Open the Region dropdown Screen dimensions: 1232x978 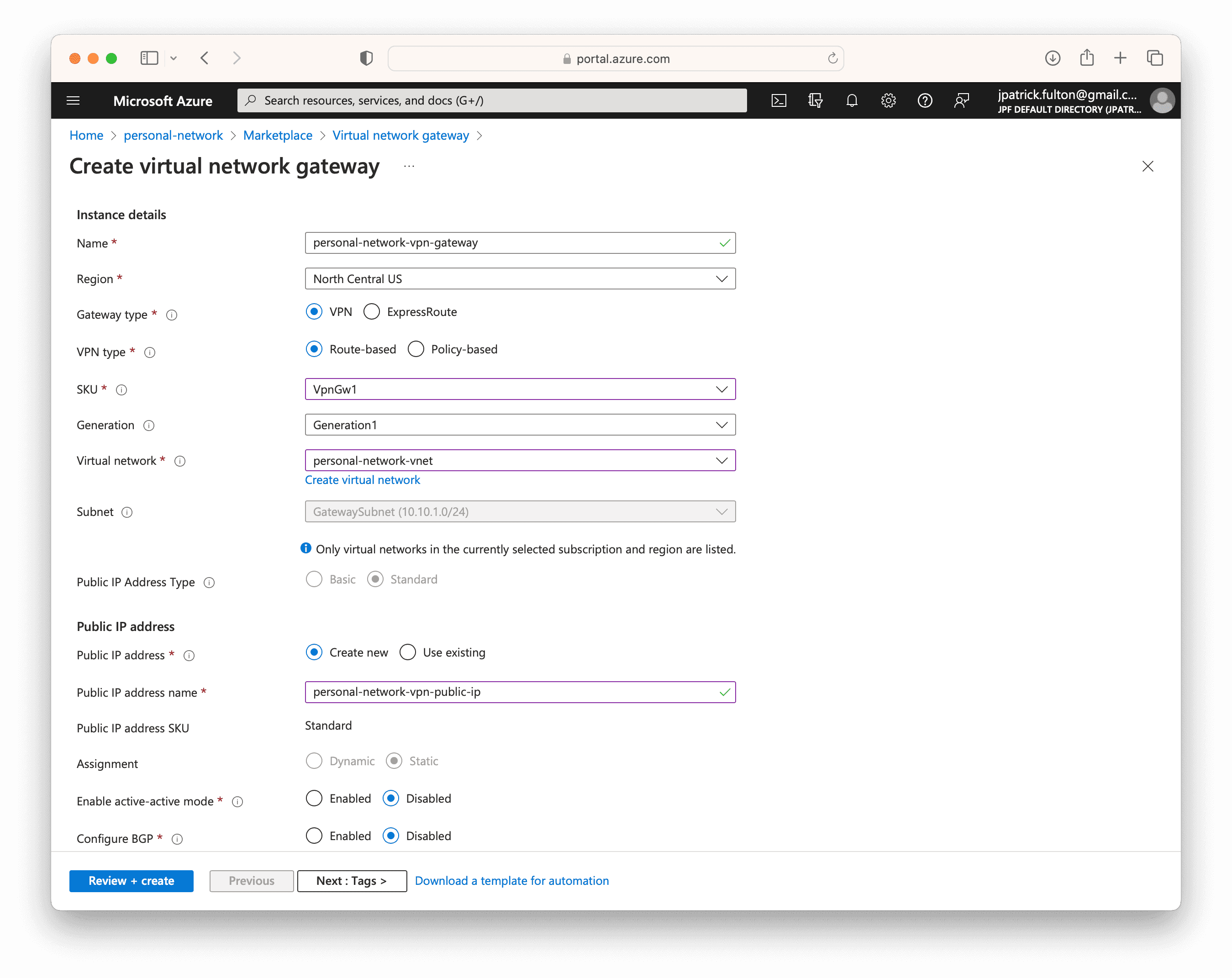pyautogui.click(x=520, y=279)
